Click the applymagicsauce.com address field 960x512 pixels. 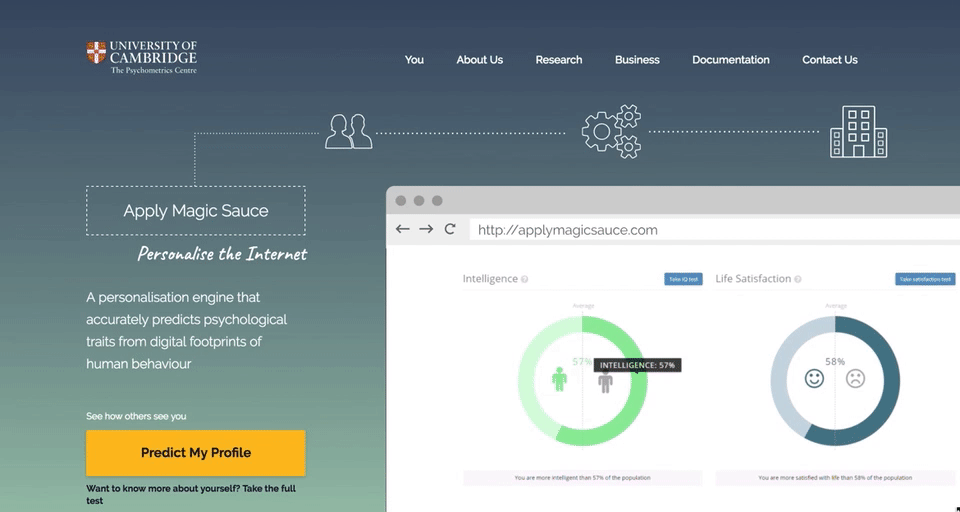tap(714, 230)
